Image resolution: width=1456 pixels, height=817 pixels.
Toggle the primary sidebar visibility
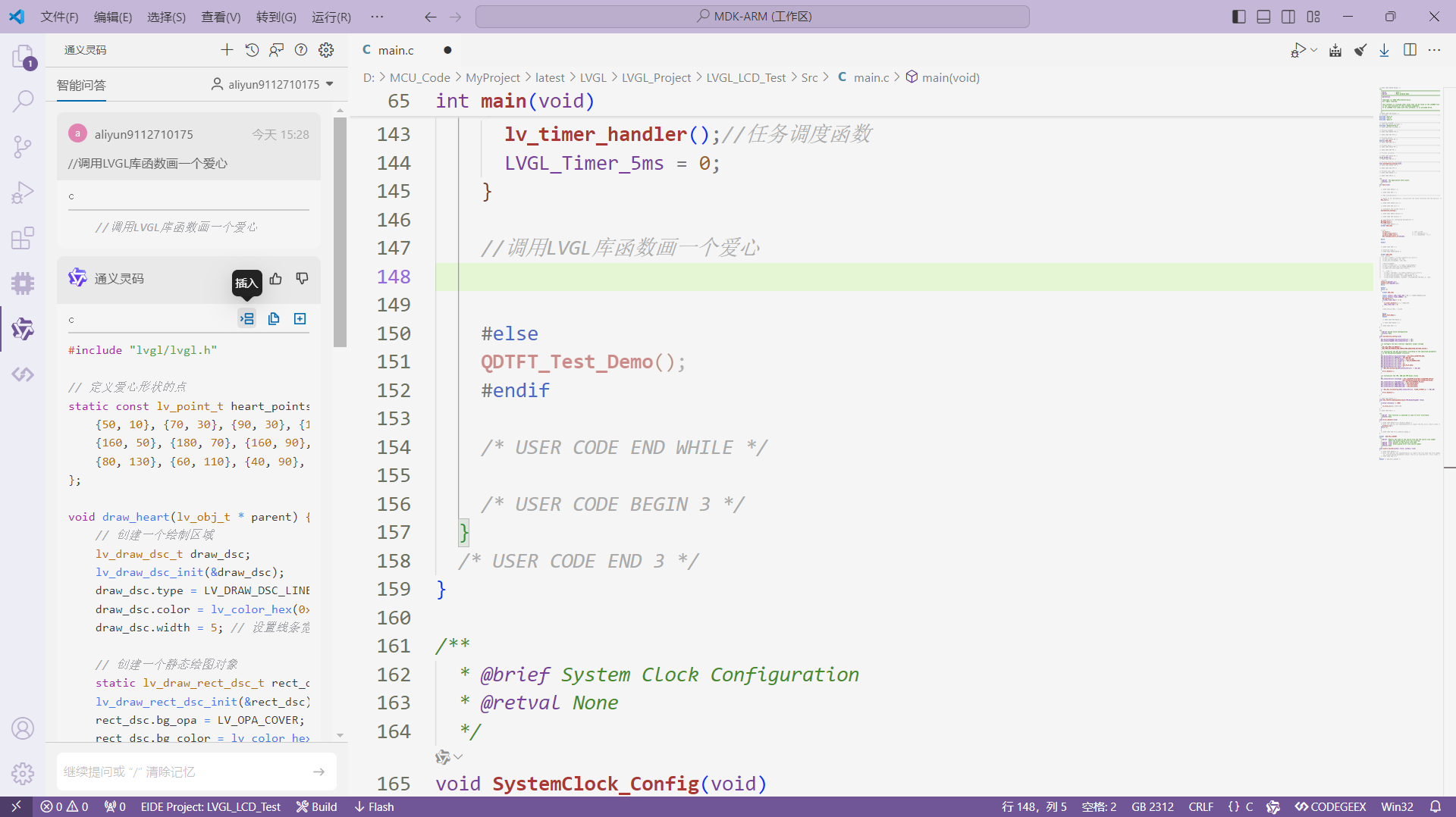point(1238,17)
